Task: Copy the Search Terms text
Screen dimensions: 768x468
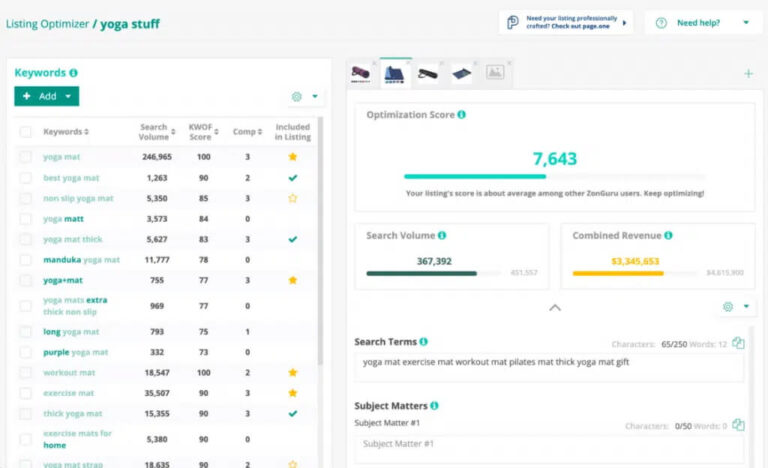Action: pos(738,344)
